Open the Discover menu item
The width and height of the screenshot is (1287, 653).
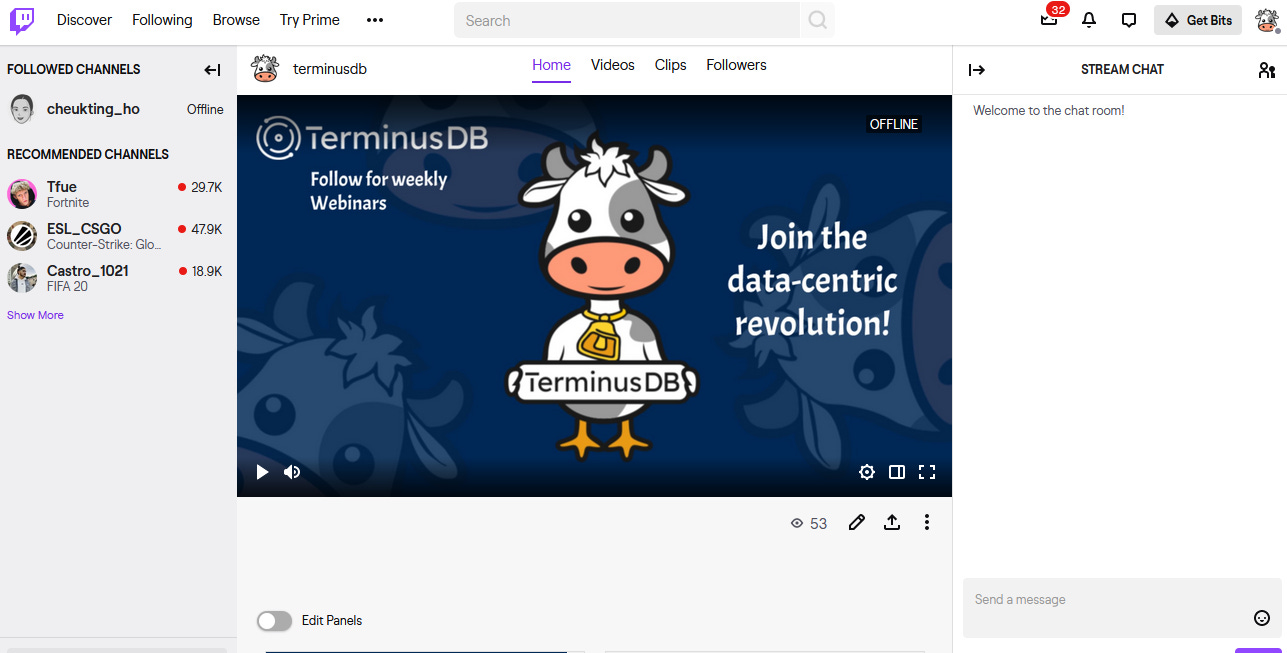point(84,20)
